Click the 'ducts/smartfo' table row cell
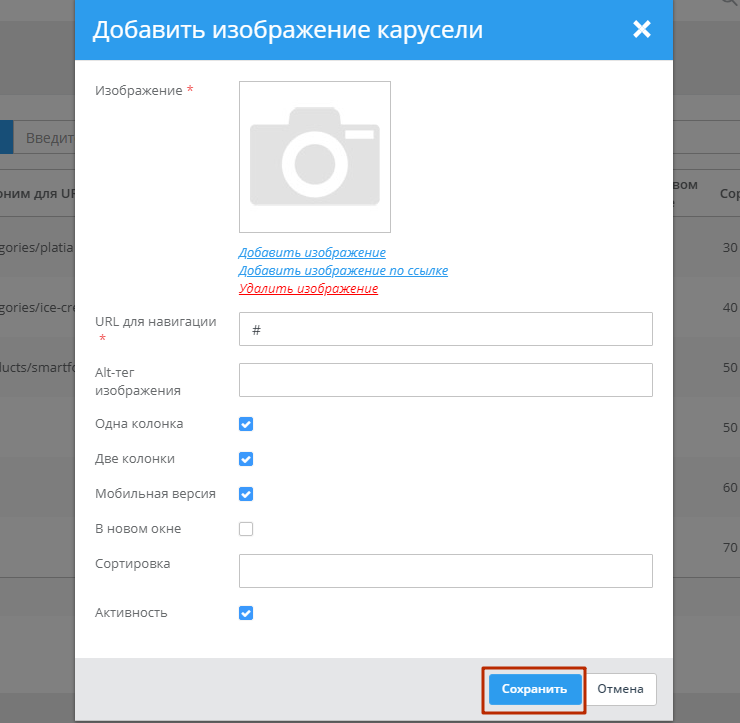The width and height of the screenshot is (740, 723). click(37, 368)
